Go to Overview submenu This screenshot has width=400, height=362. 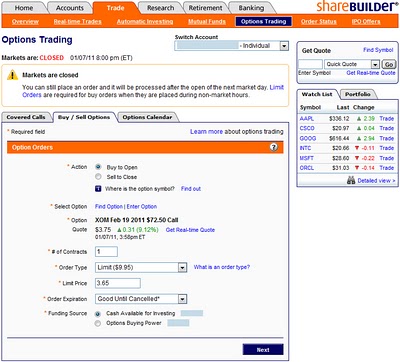[25, 22]
